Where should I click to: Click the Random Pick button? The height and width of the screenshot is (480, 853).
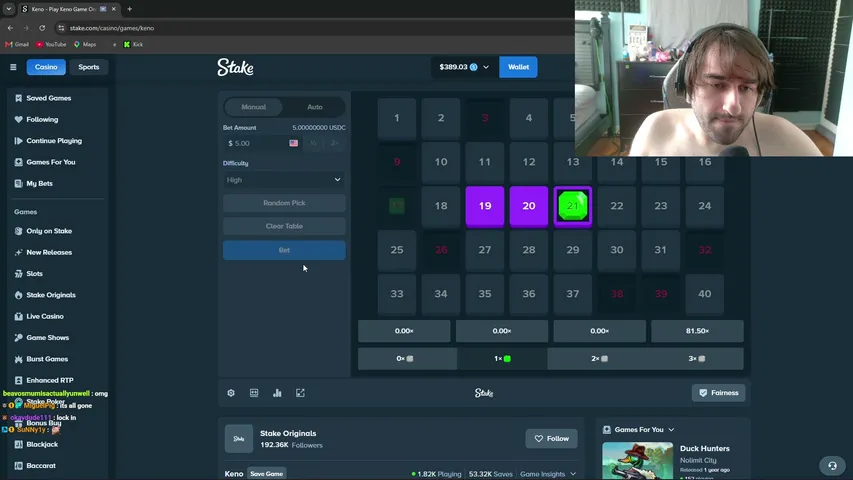coord(284,203)
